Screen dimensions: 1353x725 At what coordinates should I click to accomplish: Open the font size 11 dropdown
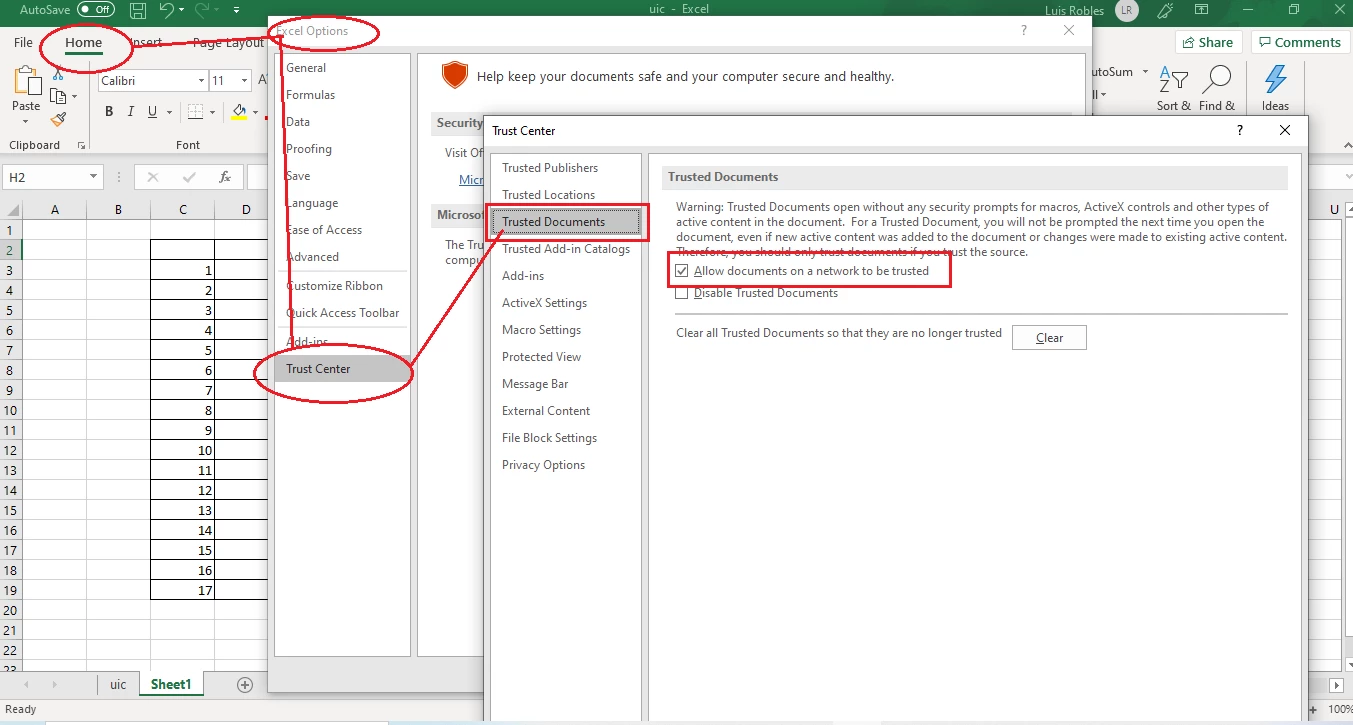pos(245,81)
